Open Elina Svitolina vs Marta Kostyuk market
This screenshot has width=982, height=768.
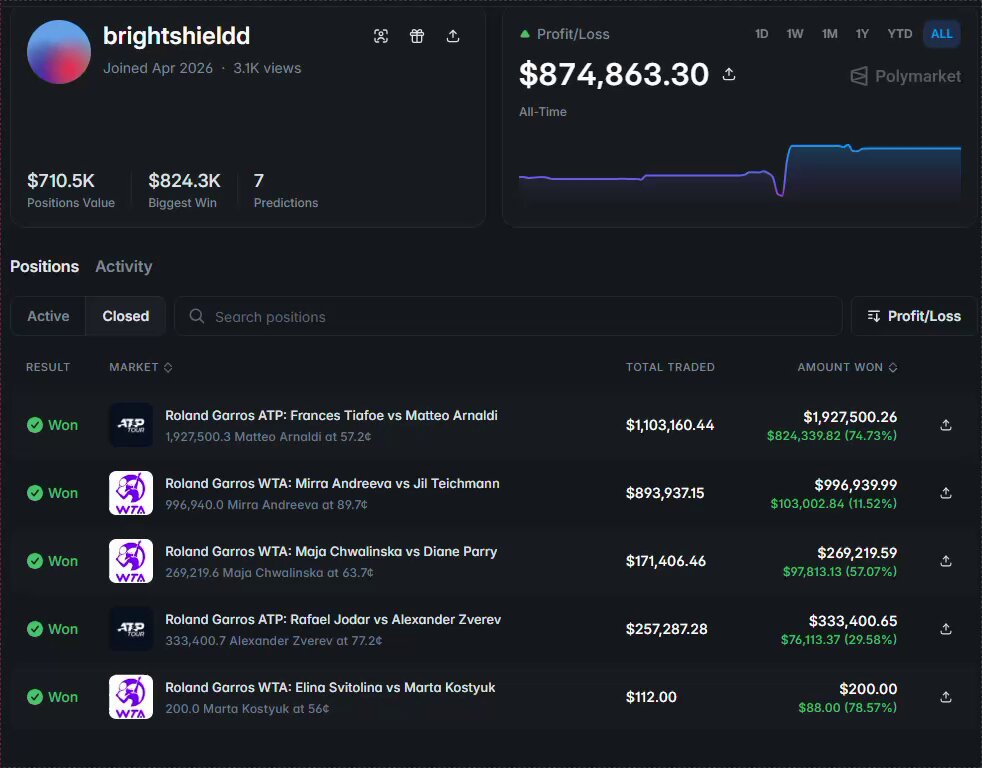[330, 688]
